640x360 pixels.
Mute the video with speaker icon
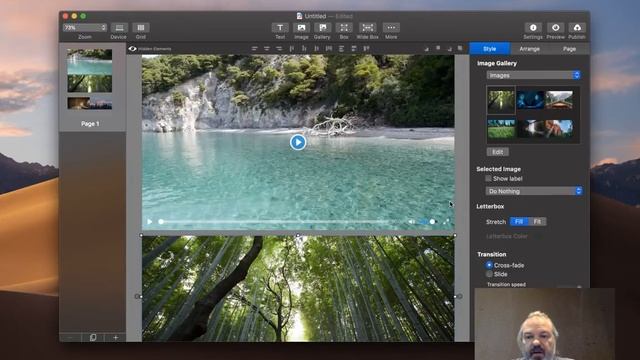click(x=411, y=222)
